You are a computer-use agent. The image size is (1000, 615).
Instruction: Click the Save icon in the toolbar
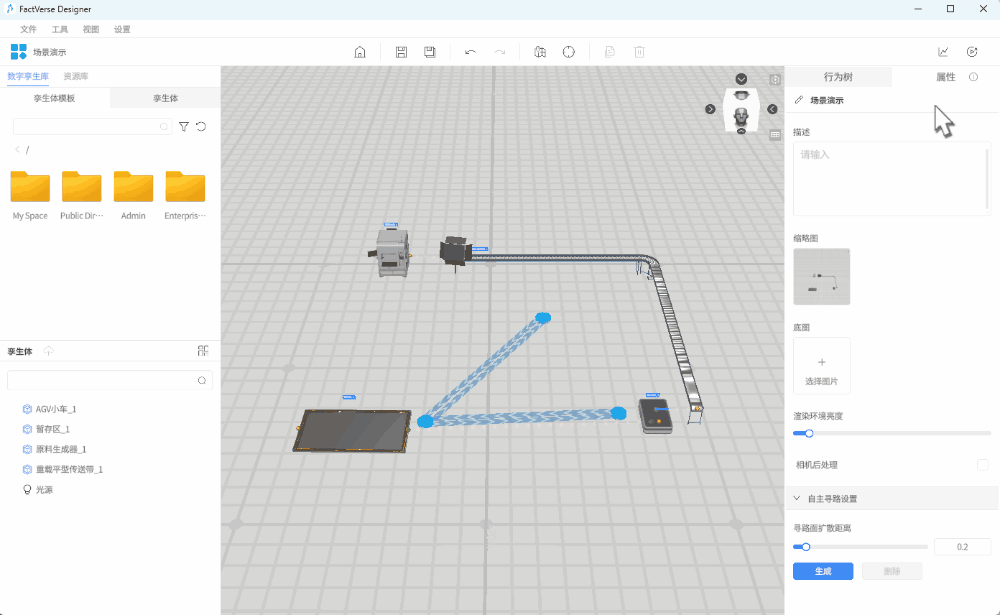(401, 52)
